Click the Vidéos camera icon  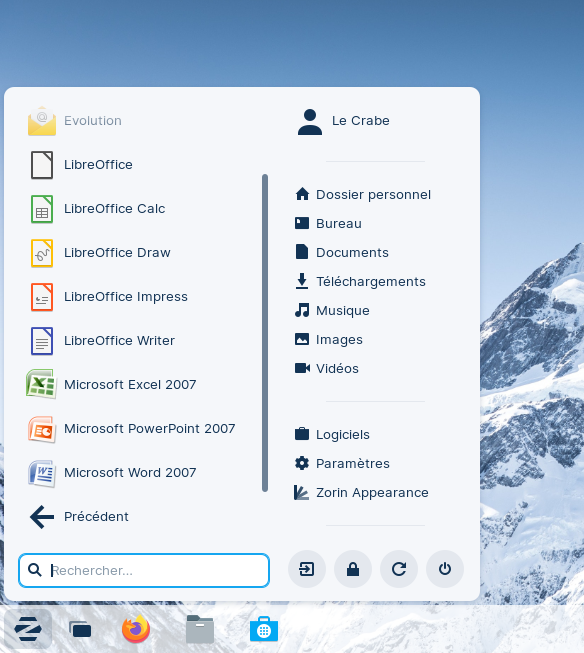302,368
